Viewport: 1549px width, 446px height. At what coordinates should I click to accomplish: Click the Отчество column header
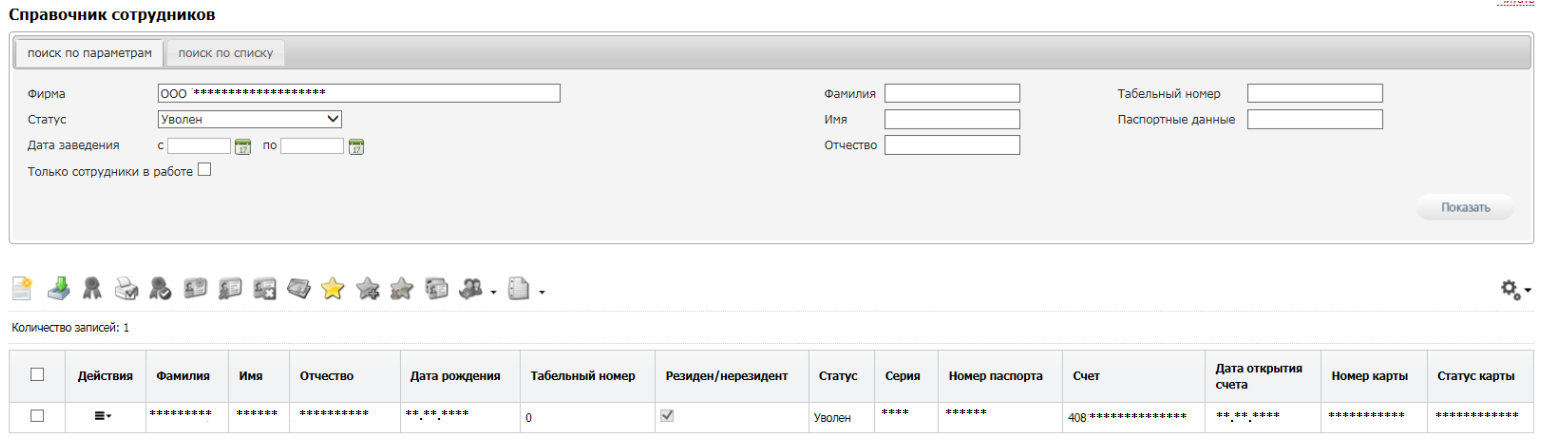[326, 376]
